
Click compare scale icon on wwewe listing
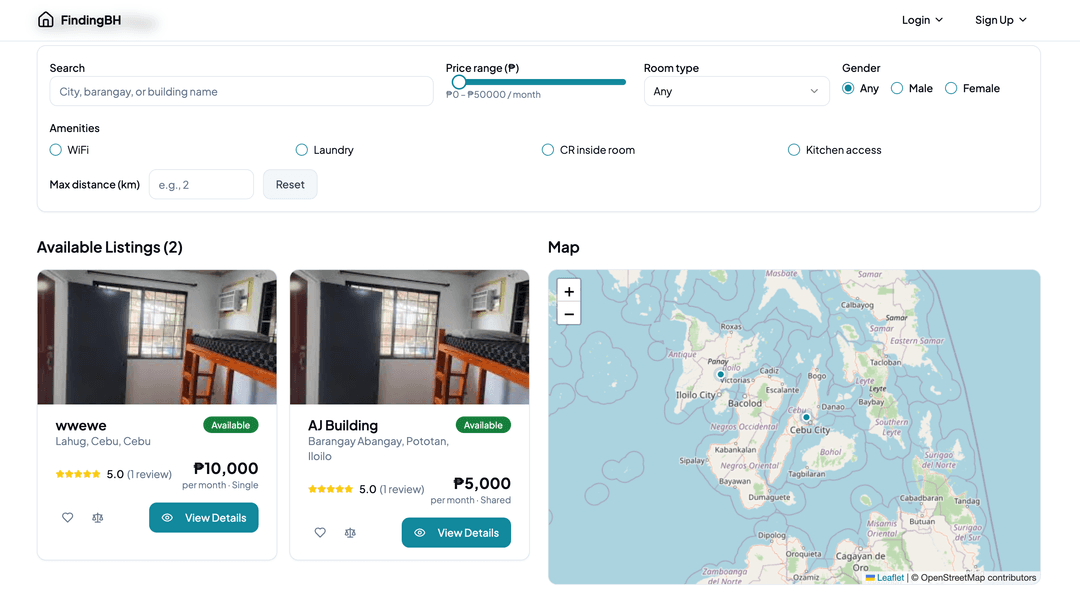tap(98, 518)
